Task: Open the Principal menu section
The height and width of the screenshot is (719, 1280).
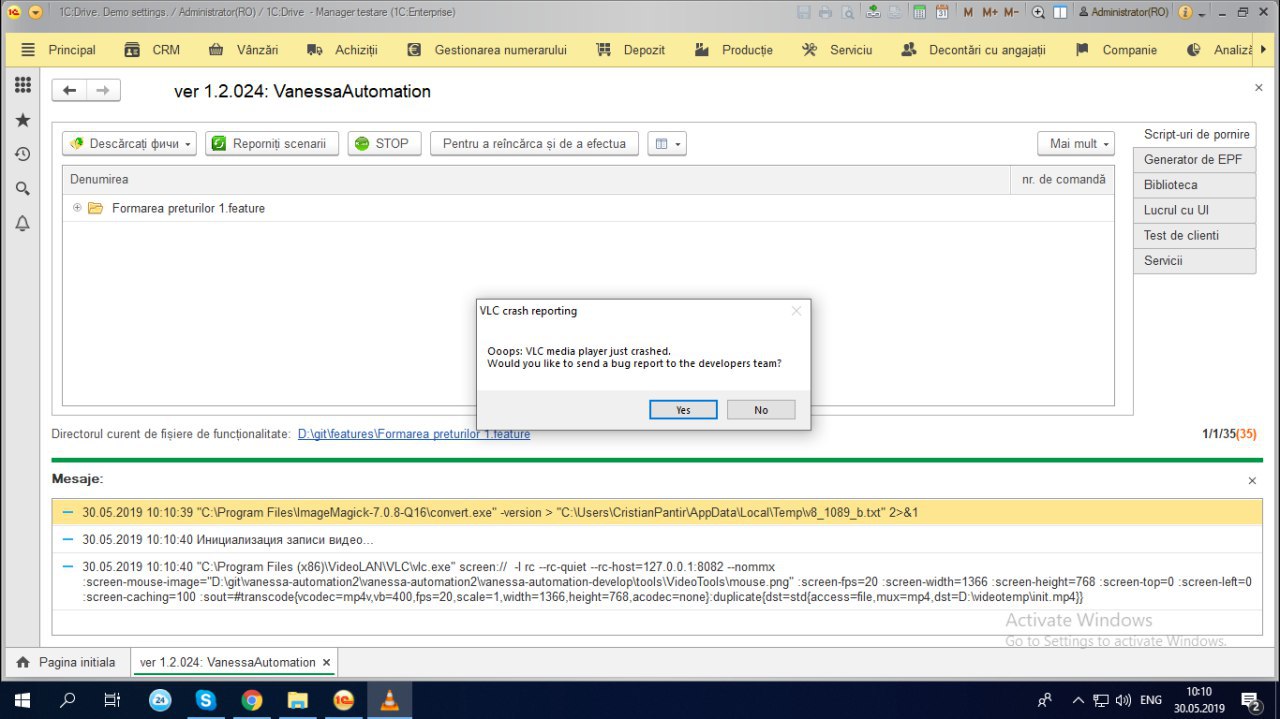Action: click(72, 50)
